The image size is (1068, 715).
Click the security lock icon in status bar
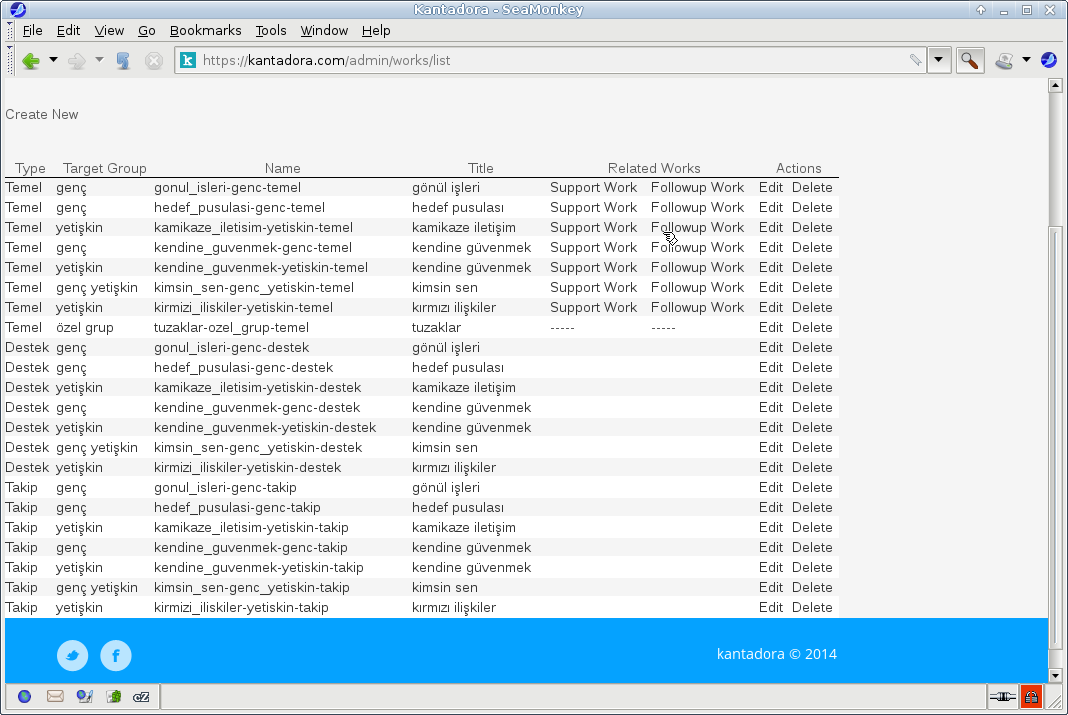tap(1031, 697)
